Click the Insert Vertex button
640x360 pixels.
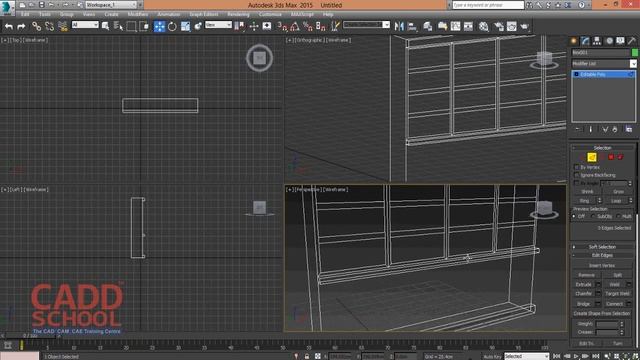602,266
